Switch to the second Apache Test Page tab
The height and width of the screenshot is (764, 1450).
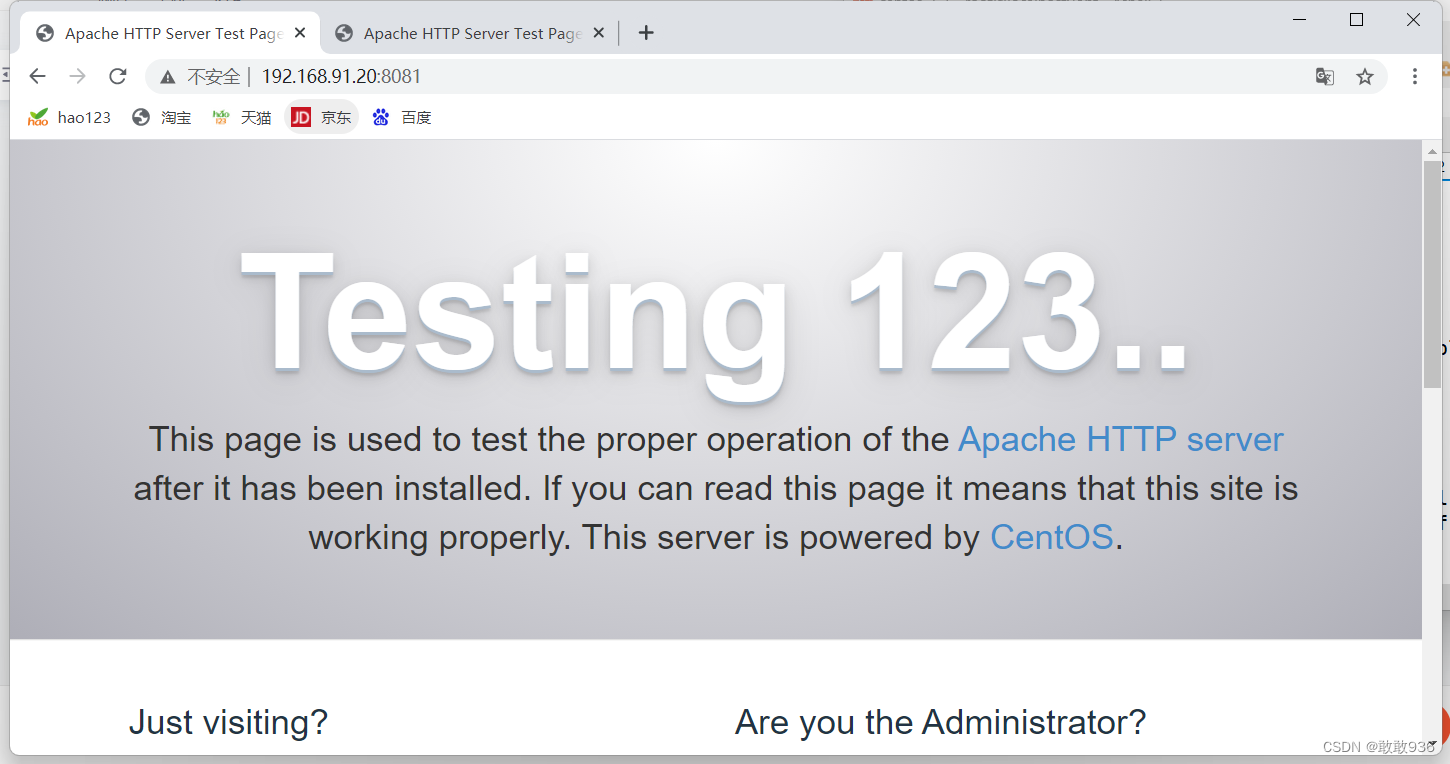pyautogui.click(x=470, y=33)
